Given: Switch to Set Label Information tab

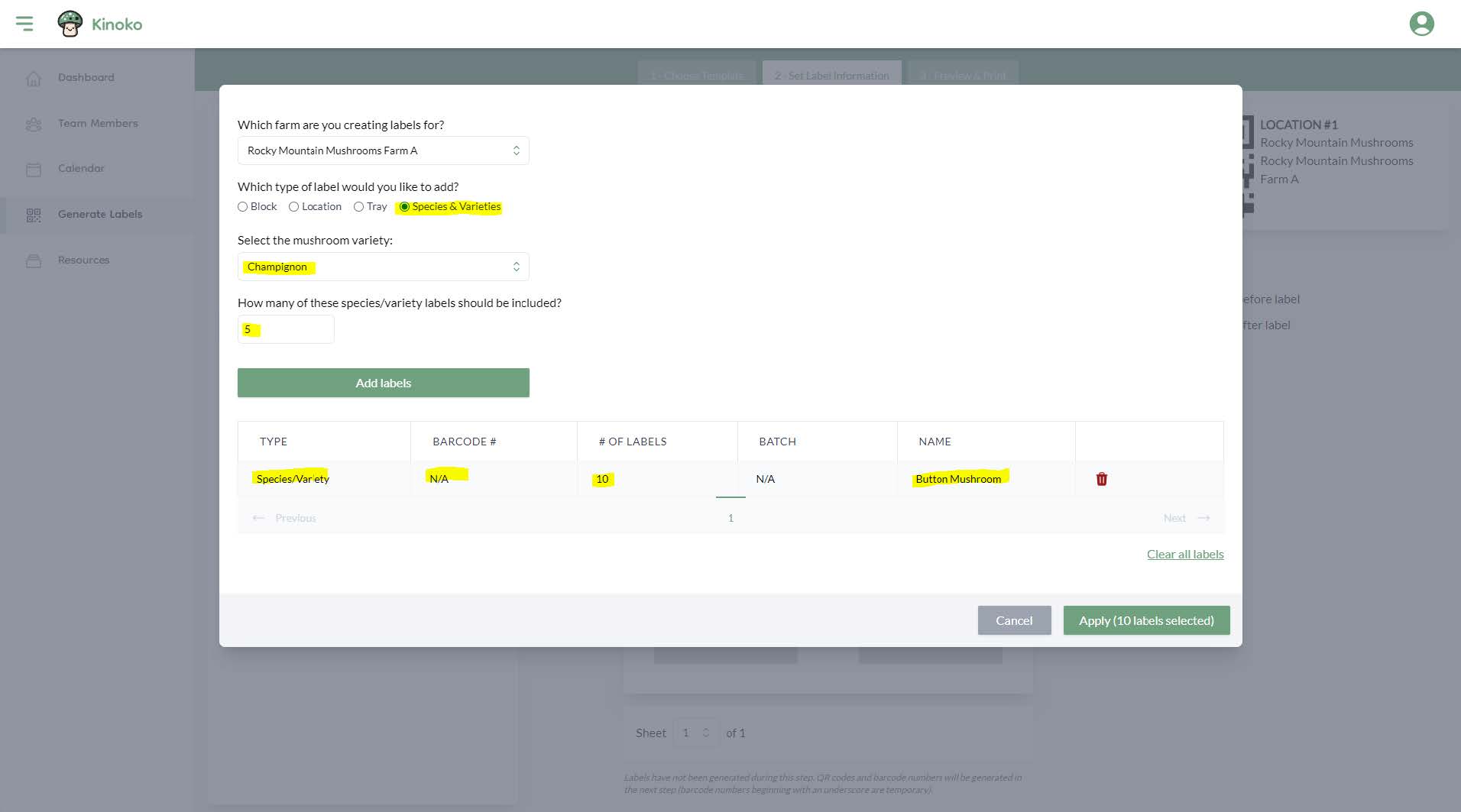Looking at the screenshot, I should coord(831,76).
